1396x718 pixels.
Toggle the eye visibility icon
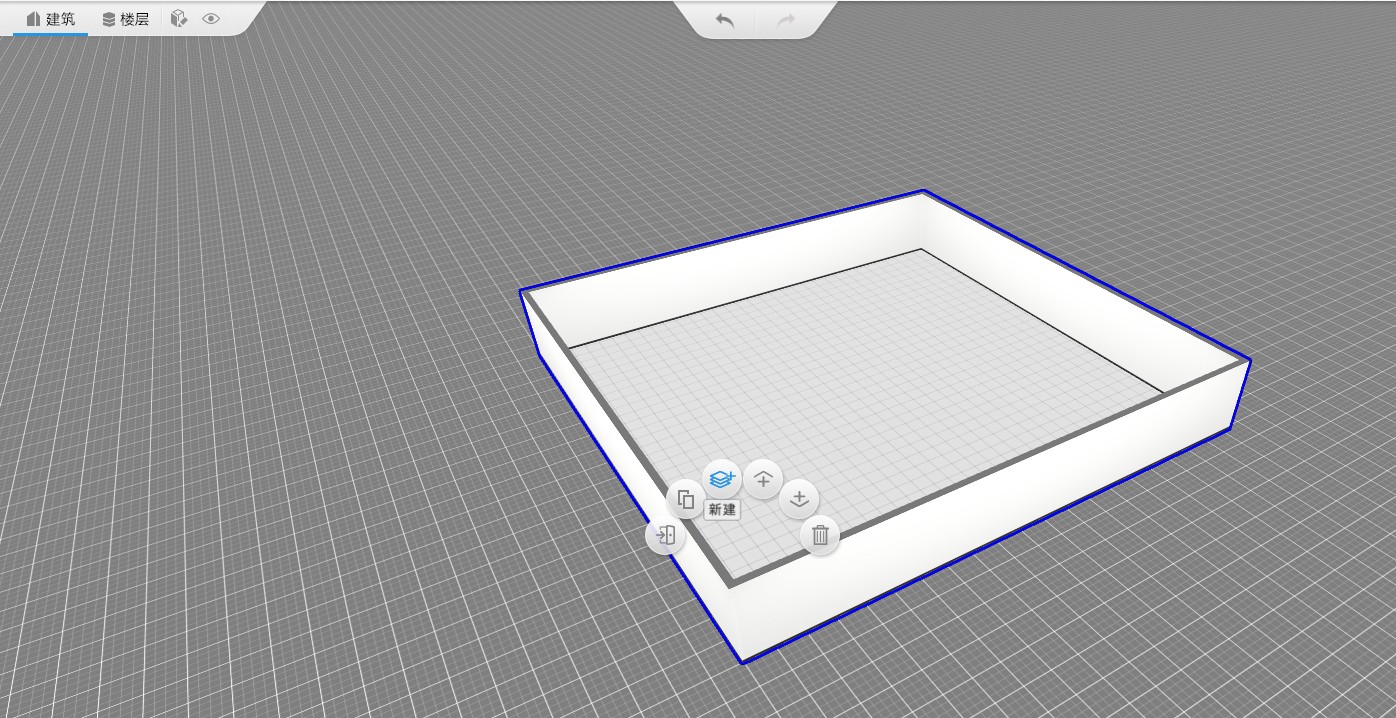click(211, 19)
